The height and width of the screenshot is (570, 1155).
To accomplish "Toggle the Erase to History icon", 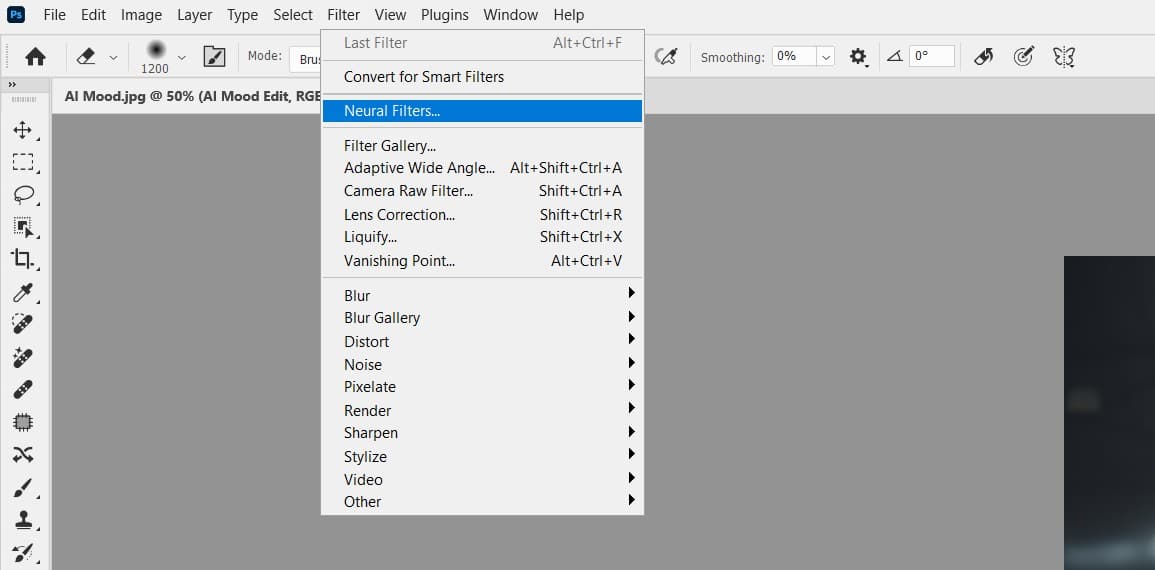I will (983, 57).
